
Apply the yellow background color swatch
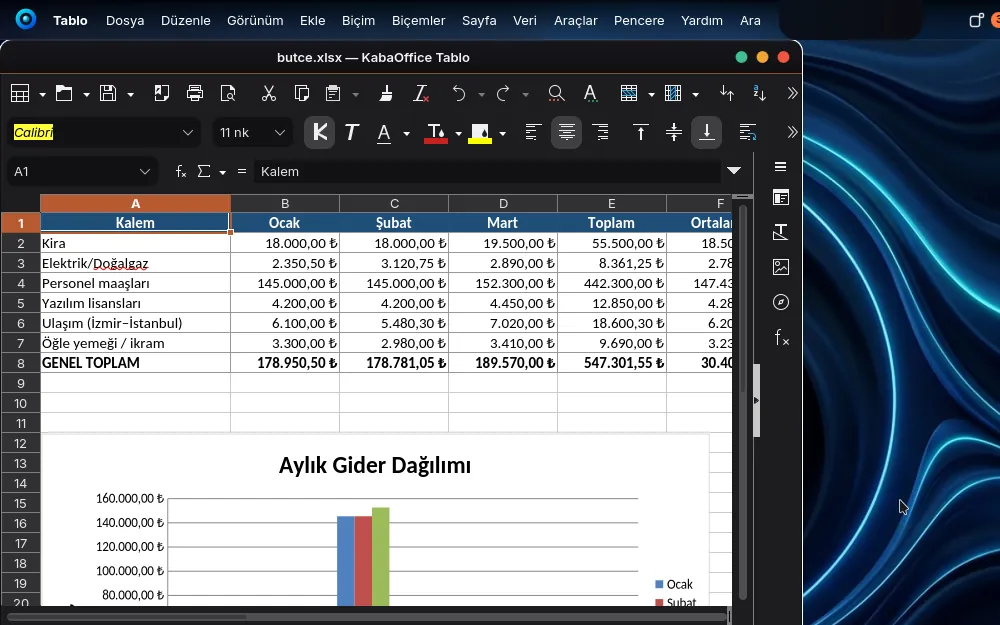click(480, 133)
